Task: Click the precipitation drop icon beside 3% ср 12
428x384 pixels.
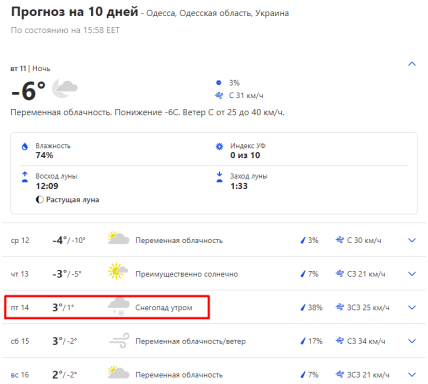Action: (303, 240)
